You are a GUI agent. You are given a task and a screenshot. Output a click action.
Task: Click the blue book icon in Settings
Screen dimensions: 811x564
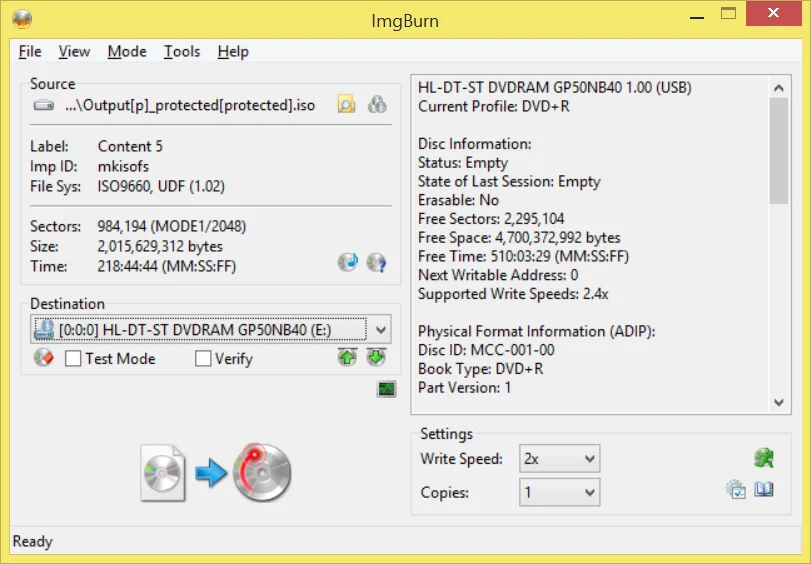click(x=764, y=490)
